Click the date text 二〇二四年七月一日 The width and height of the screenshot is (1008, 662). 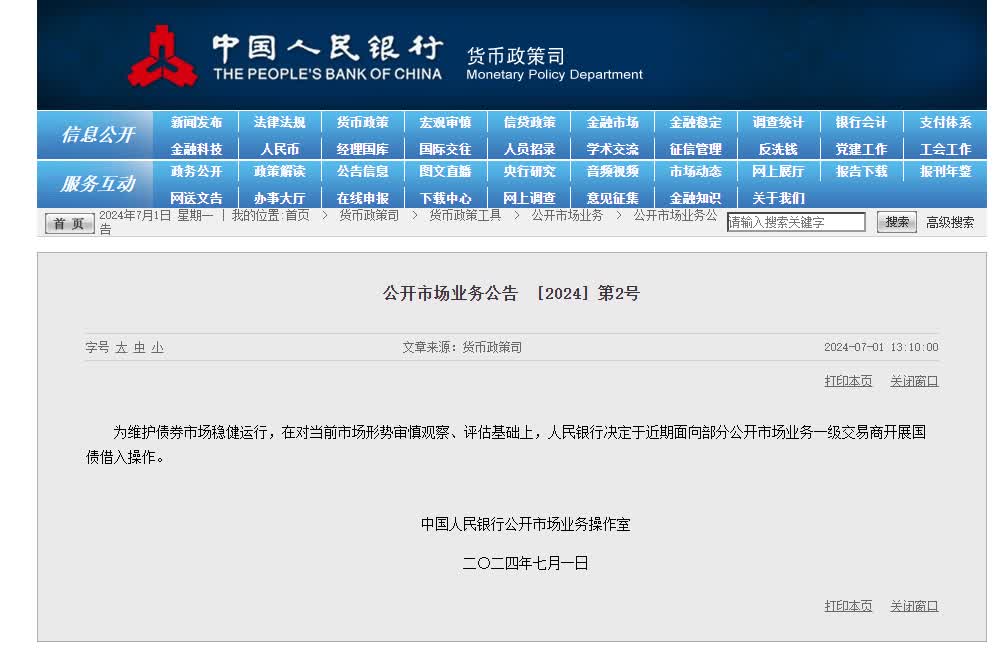[525, 564]
